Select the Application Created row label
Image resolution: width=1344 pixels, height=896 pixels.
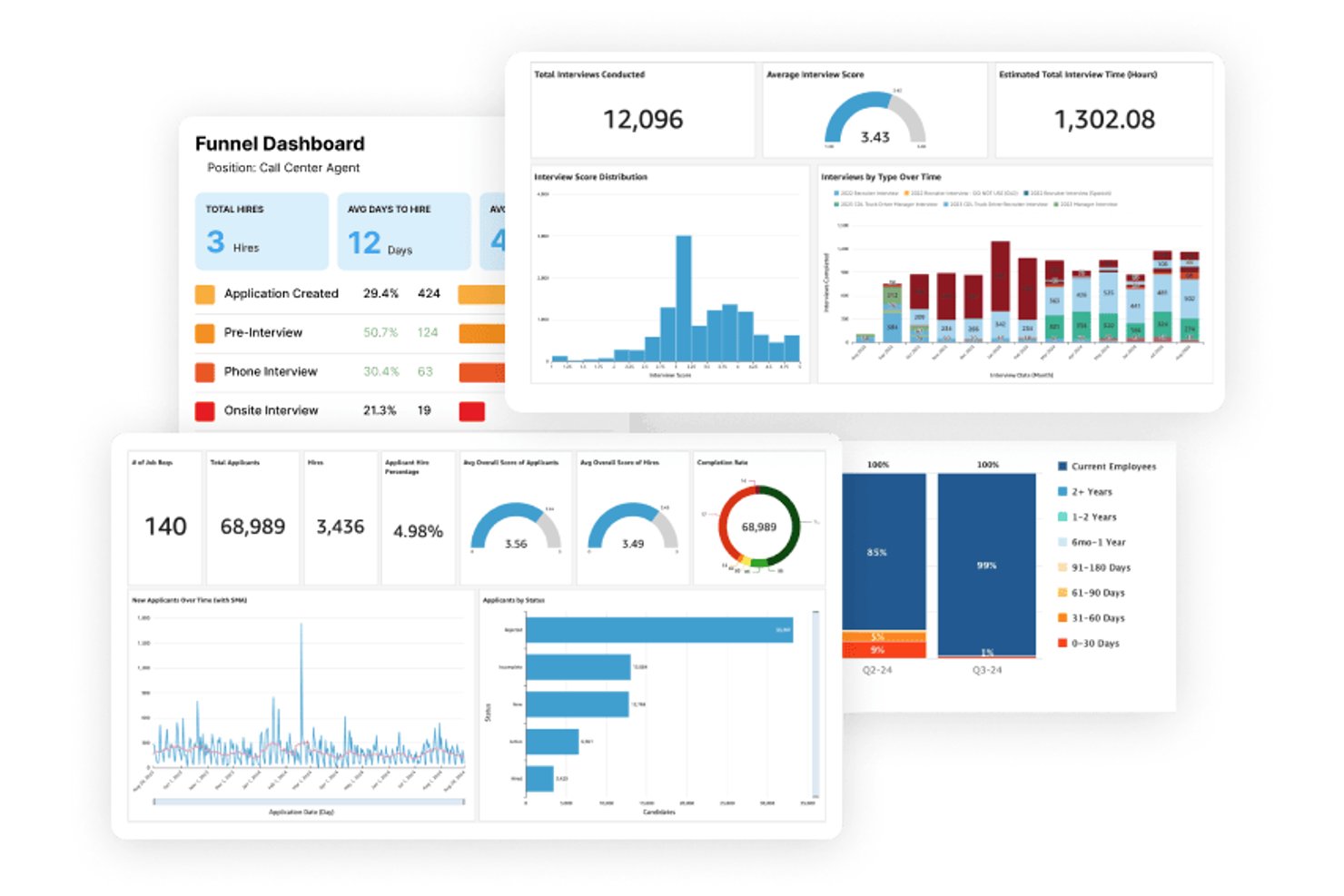pyautogui.click(x=282, y=294)
